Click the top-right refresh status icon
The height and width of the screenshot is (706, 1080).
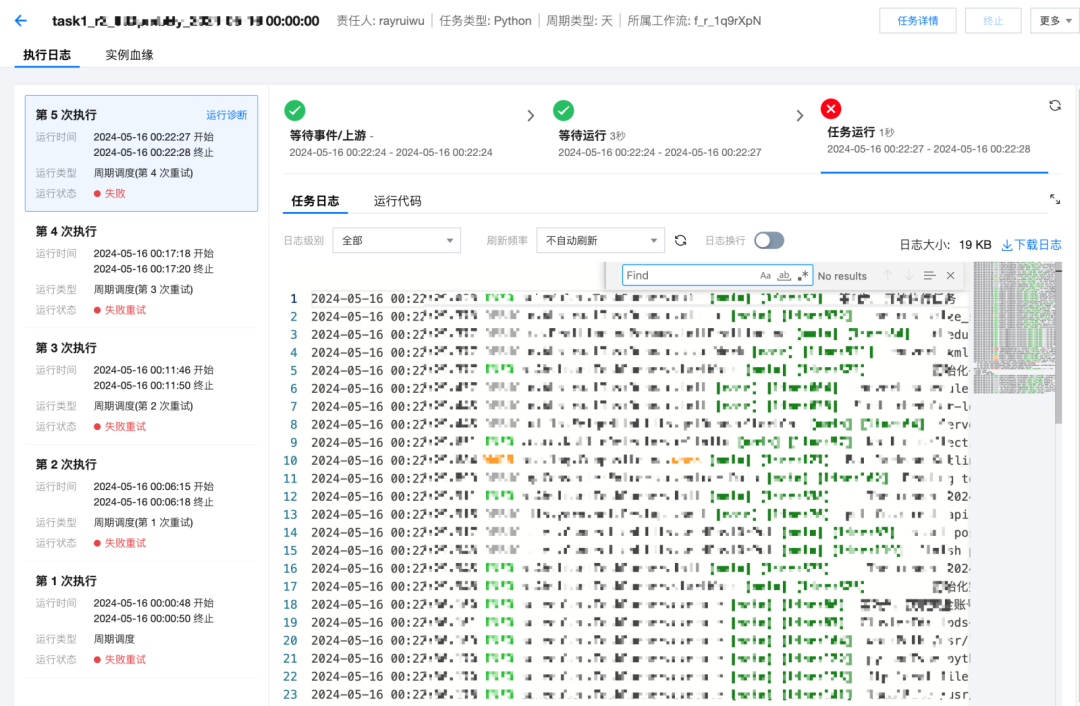(x=1055, y=105)
